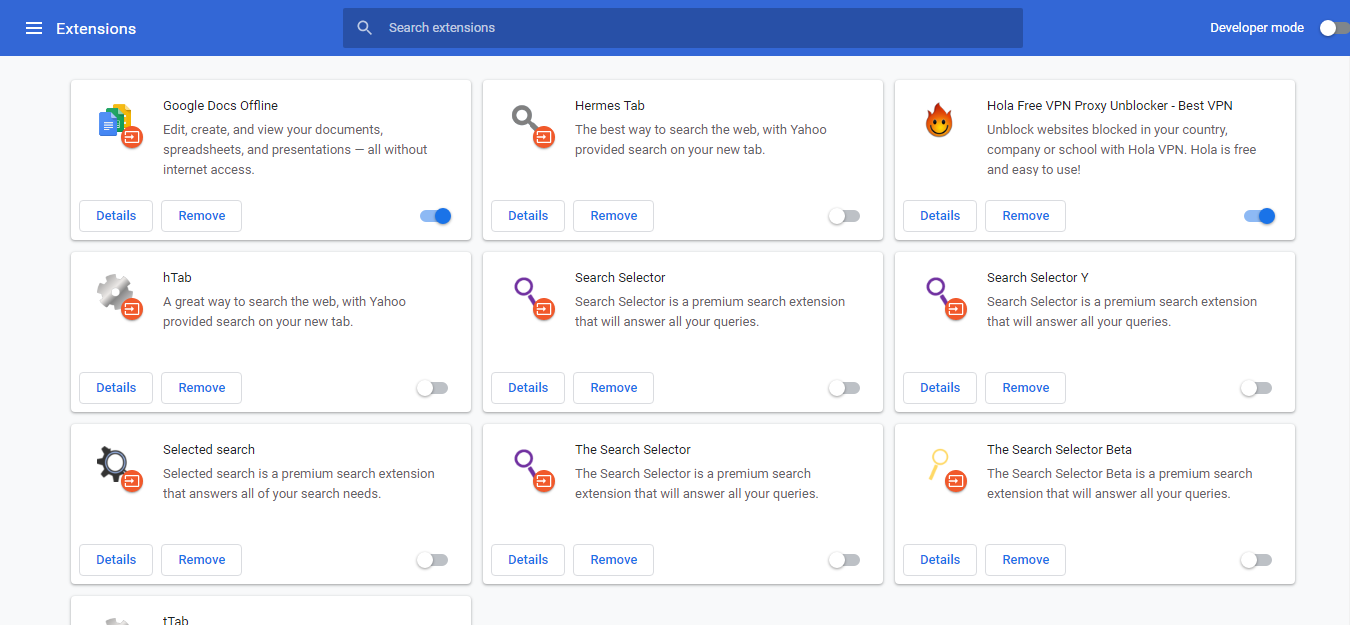The image size is (1350, 625).
Task: Click the search magnifier in the top bar
Action: pos(364,27)
